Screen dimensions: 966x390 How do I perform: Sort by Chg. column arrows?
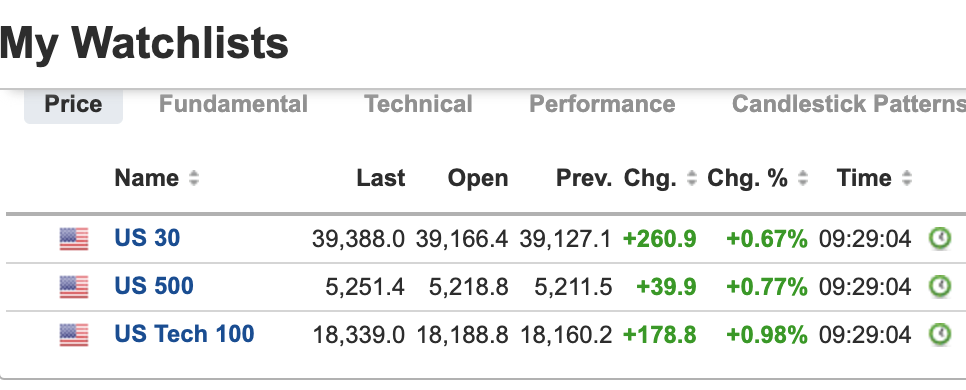(x=692, y=178)
